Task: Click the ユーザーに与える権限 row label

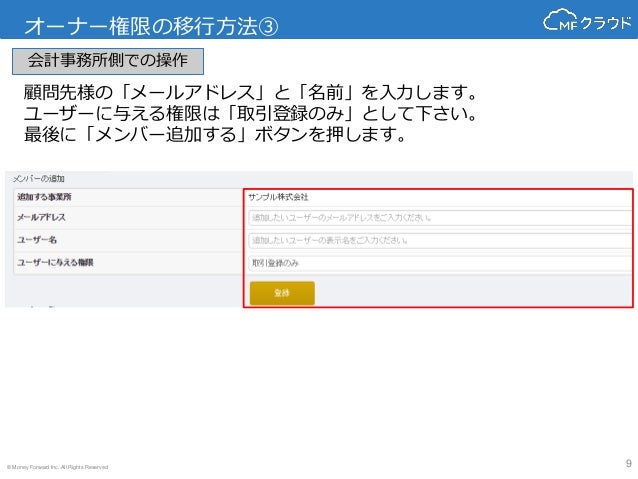Action: click(x=55, y=262)
